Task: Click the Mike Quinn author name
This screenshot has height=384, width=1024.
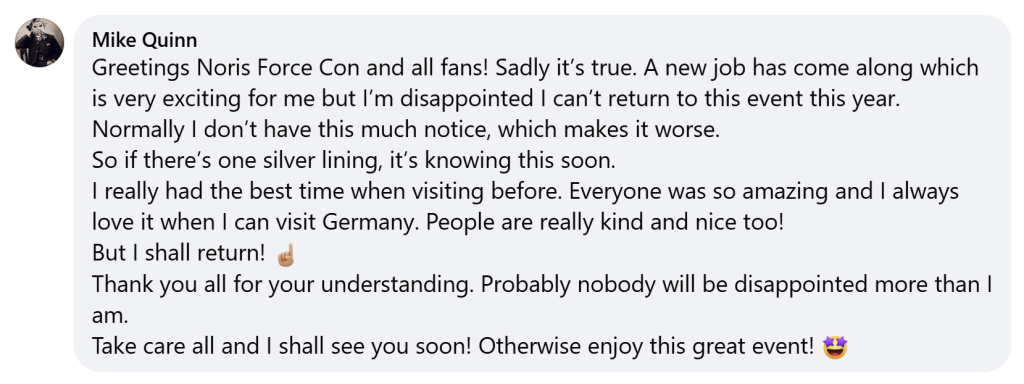Action: tap(144, 40)
